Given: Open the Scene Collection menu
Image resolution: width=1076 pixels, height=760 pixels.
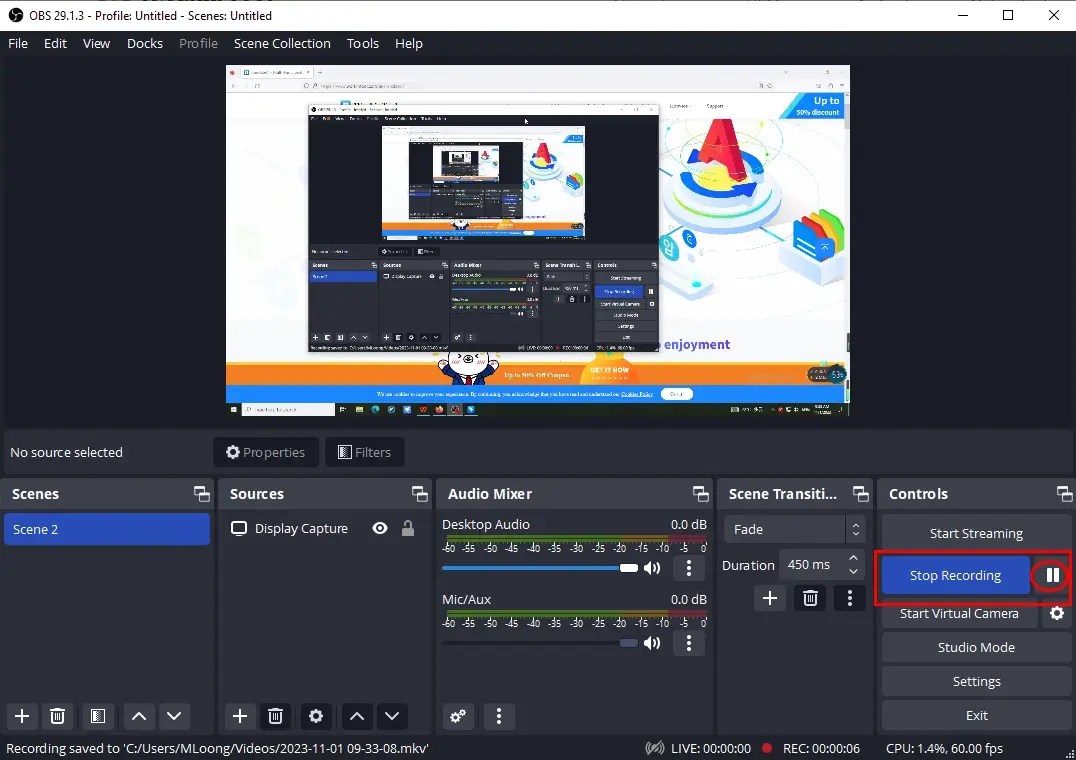Looking at the screenshot, I should [x=281, y=43].
